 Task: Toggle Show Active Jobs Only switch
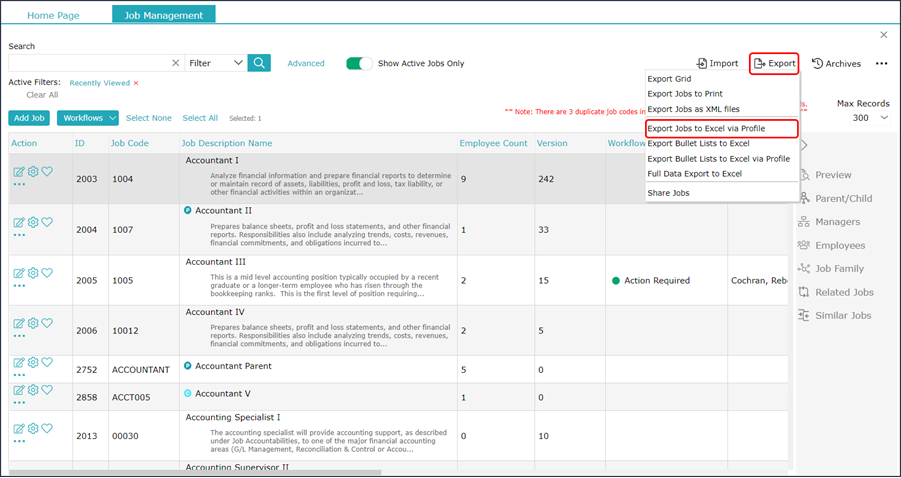[x=359, y=63]
